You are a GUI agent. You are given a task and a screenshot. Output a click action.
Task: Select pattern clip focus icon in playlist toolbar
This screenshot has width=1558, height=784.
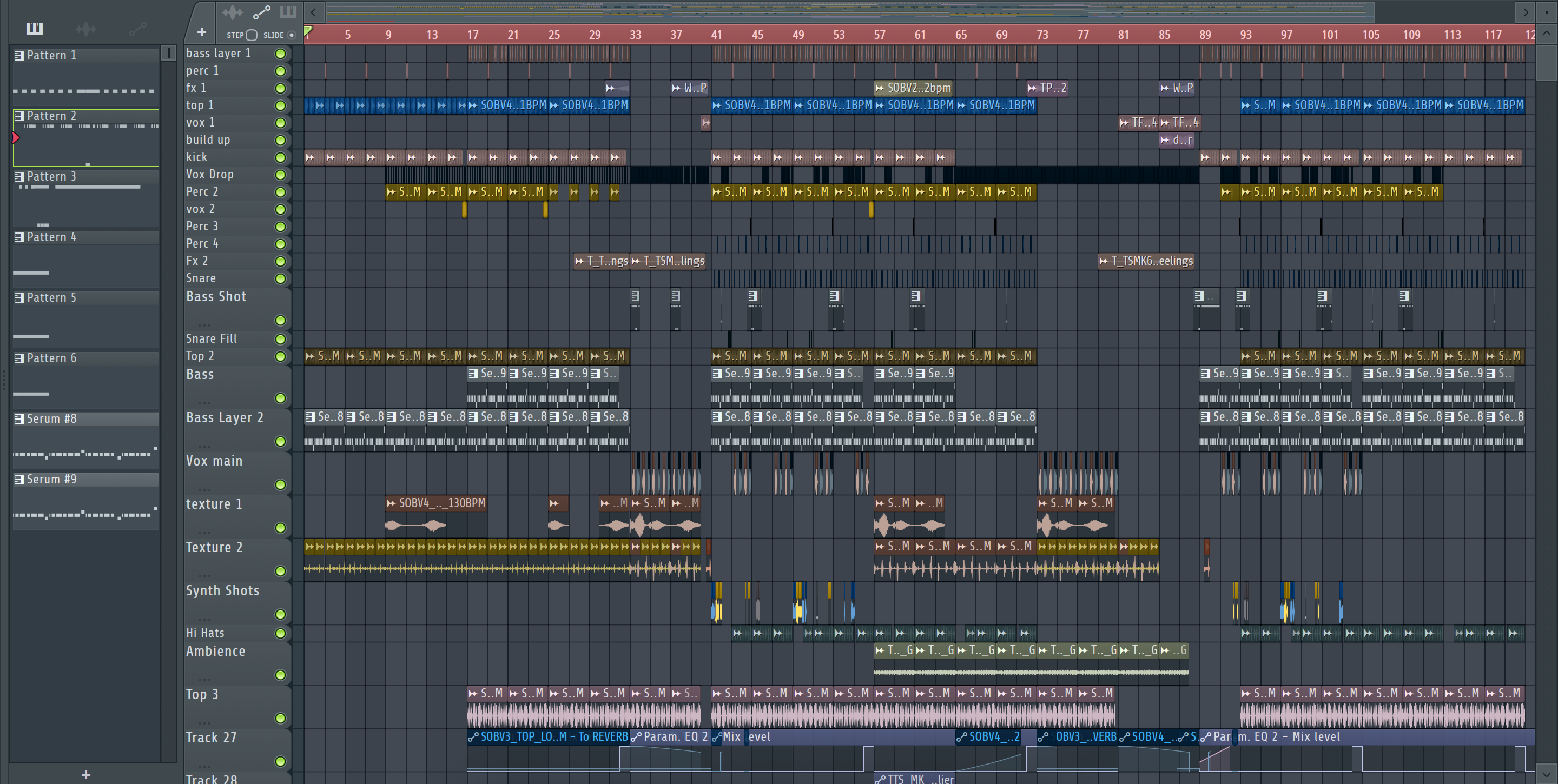click(x=288, y=12)
